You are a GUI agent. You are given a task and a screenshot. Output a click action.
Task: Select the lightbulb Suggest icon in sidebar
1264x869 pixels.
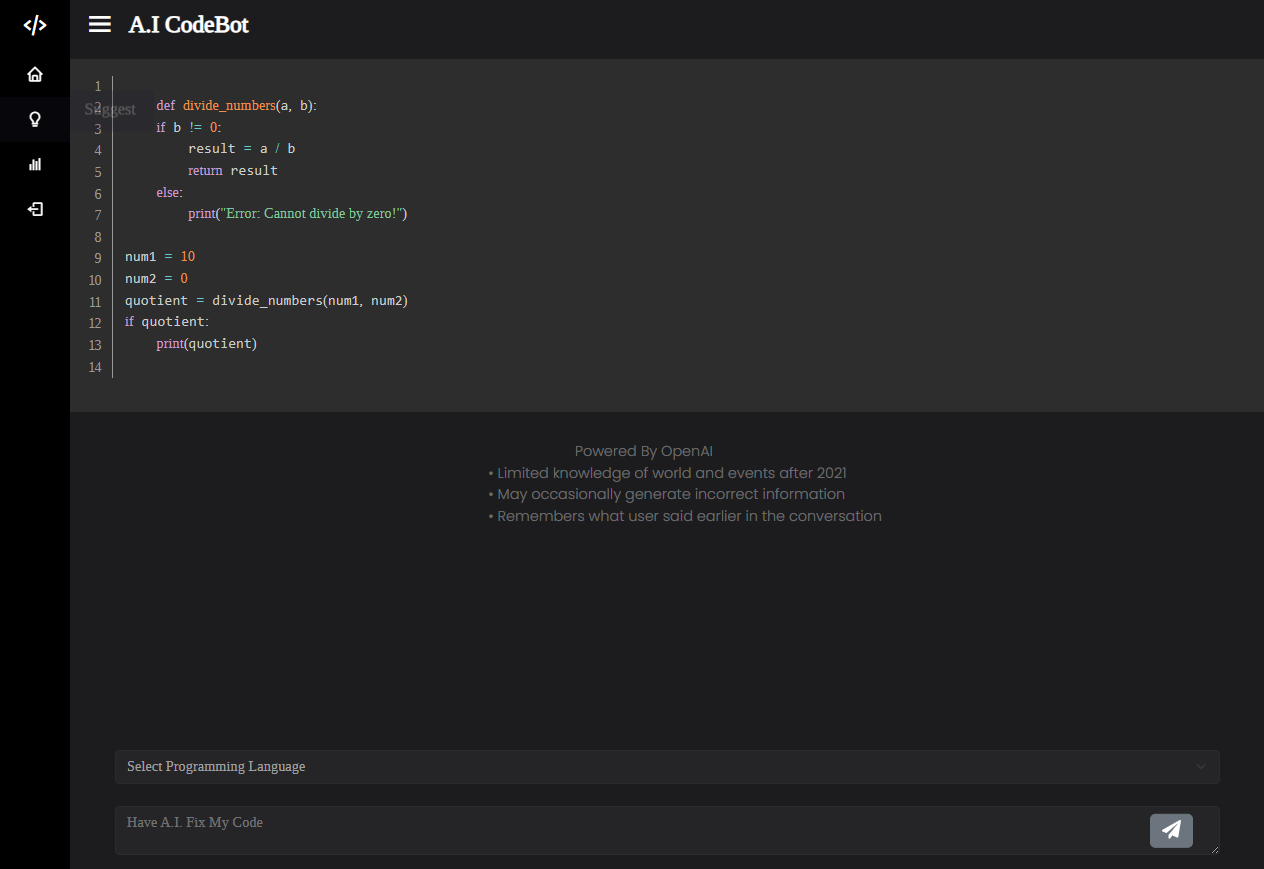point(35,119)
